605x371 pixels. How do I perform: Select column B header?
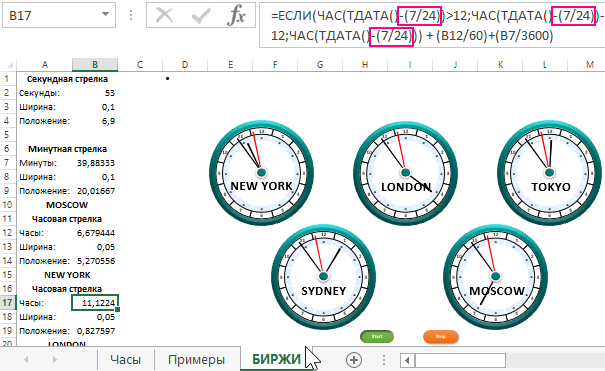[x=95, y=65]
